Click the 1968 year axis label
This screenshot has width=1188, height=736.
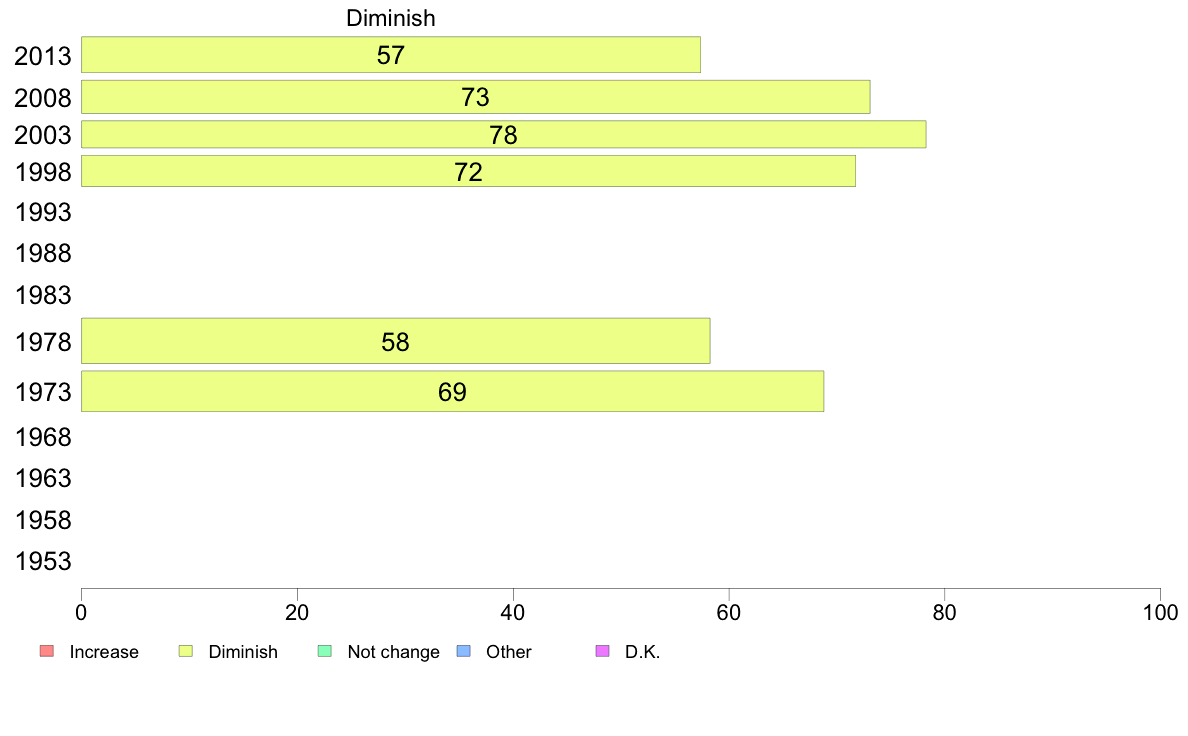[43, 437]
